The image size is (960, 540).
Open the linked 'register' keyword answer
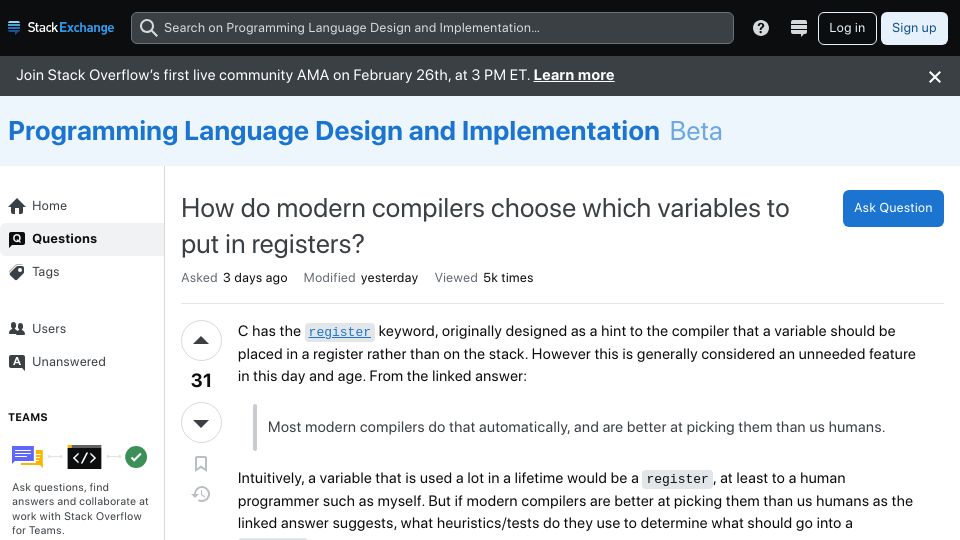tap(339, 332)
